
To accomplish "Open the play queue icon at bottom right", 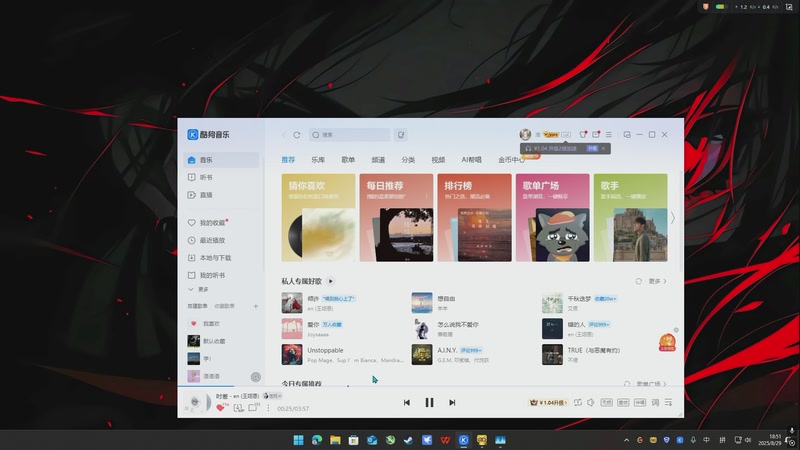I will click(668, 403).
